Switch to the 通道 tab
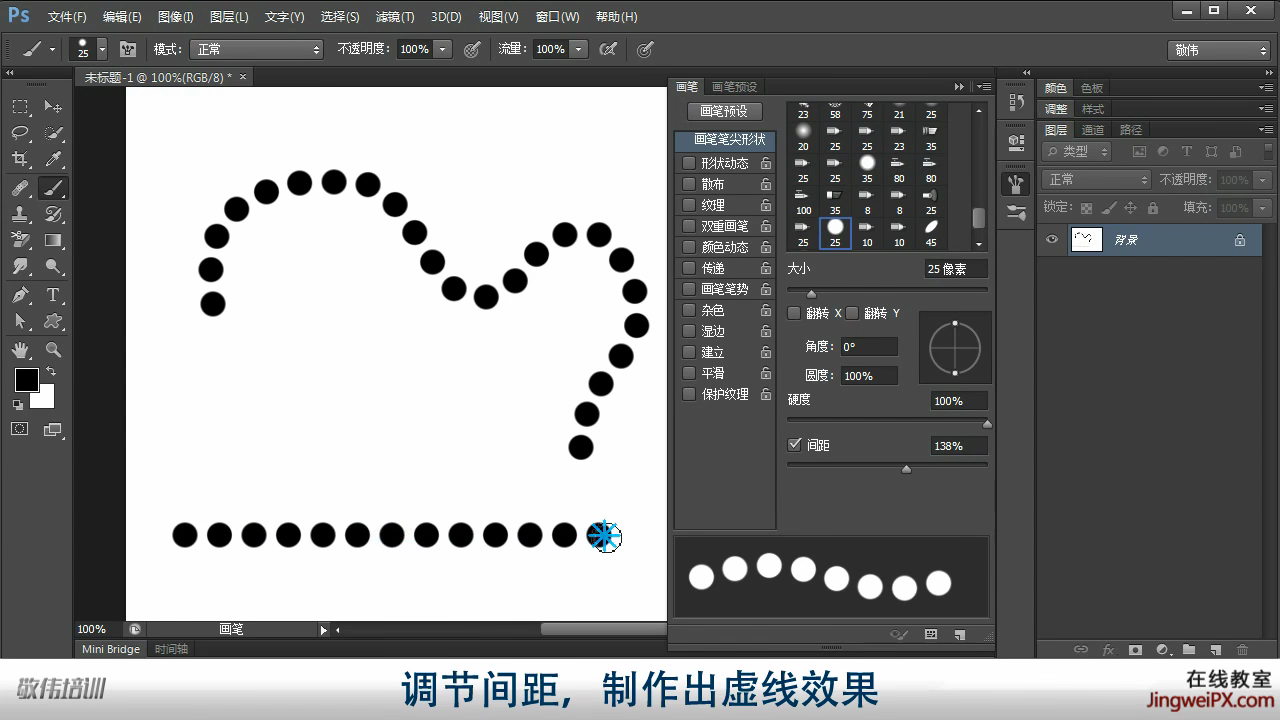The width and height of the screenshot is (1280, 720). coord(1093,130)
